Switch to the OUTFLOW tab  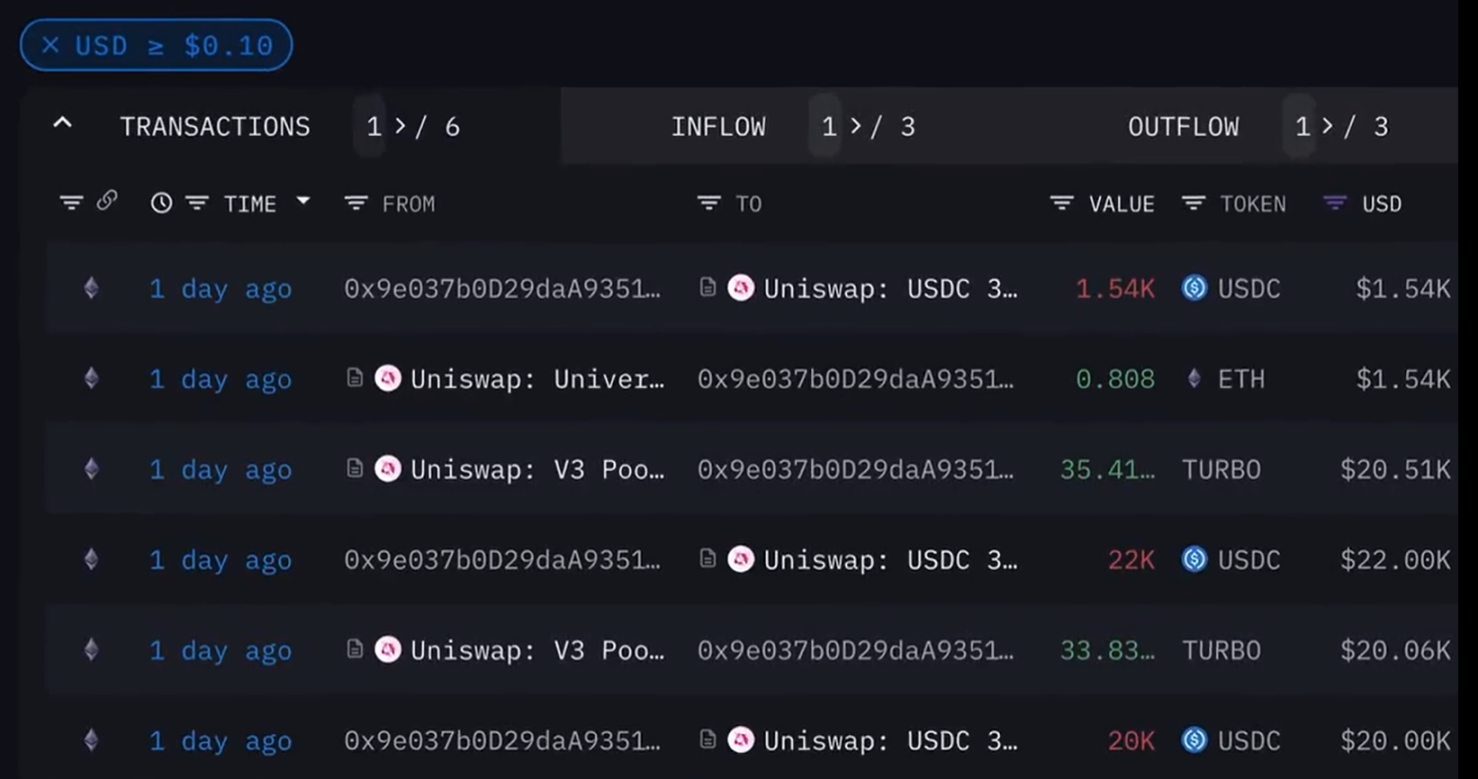1183,127
